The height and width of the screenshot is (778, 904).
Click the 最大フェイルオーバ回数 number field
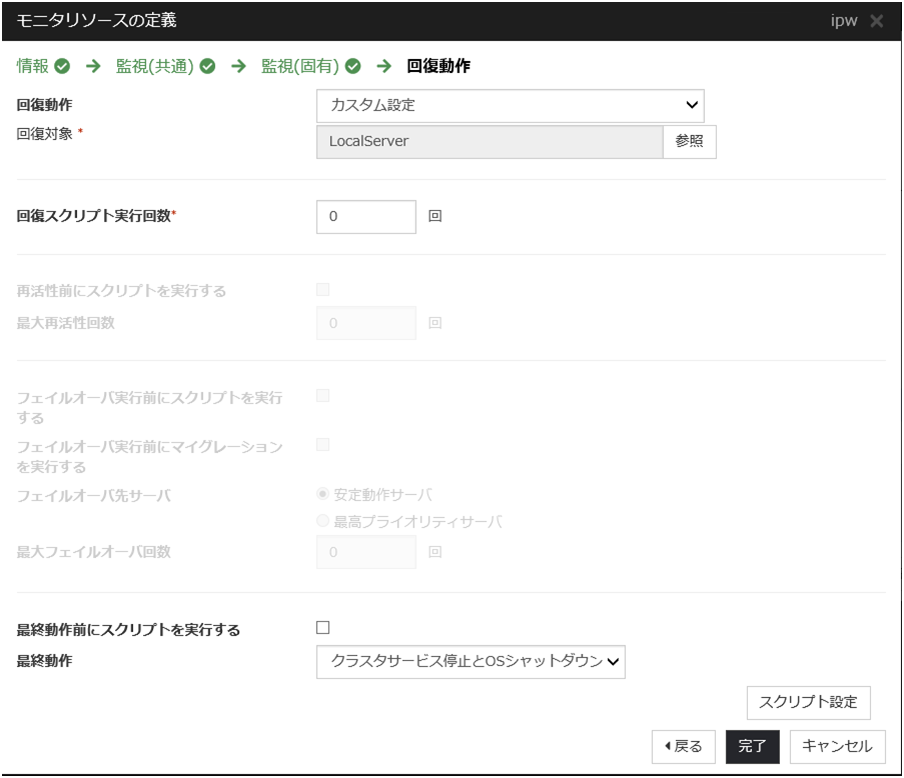[x=366, y=552]
